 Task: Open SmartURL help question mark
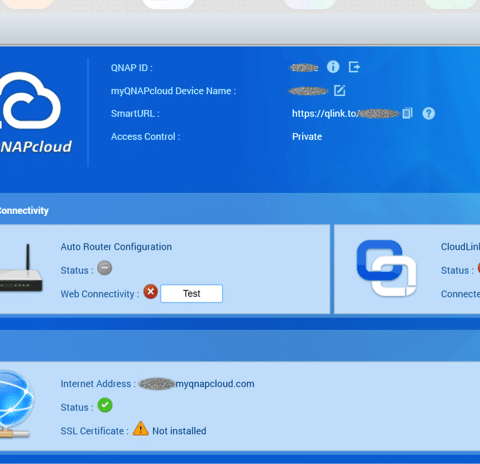pyautogui.click(x=429, y=114)
